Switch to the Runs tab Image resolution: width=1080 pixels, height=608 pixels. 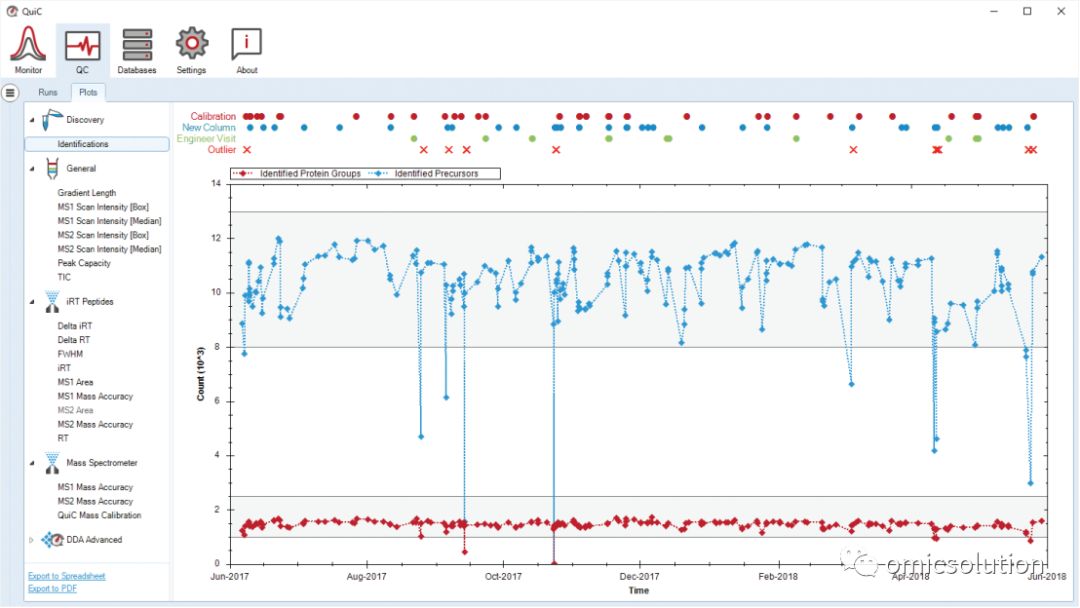click(x=48, y=92)
